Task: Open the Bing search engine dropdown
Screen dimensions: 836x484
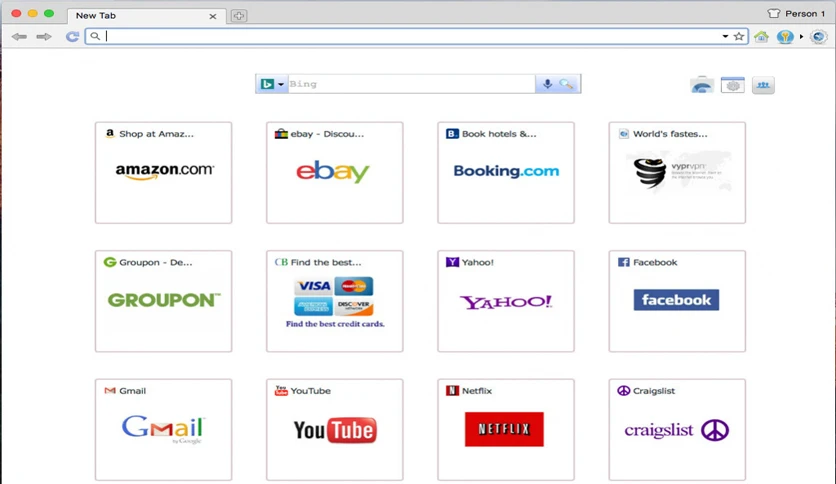Action: 272,84
